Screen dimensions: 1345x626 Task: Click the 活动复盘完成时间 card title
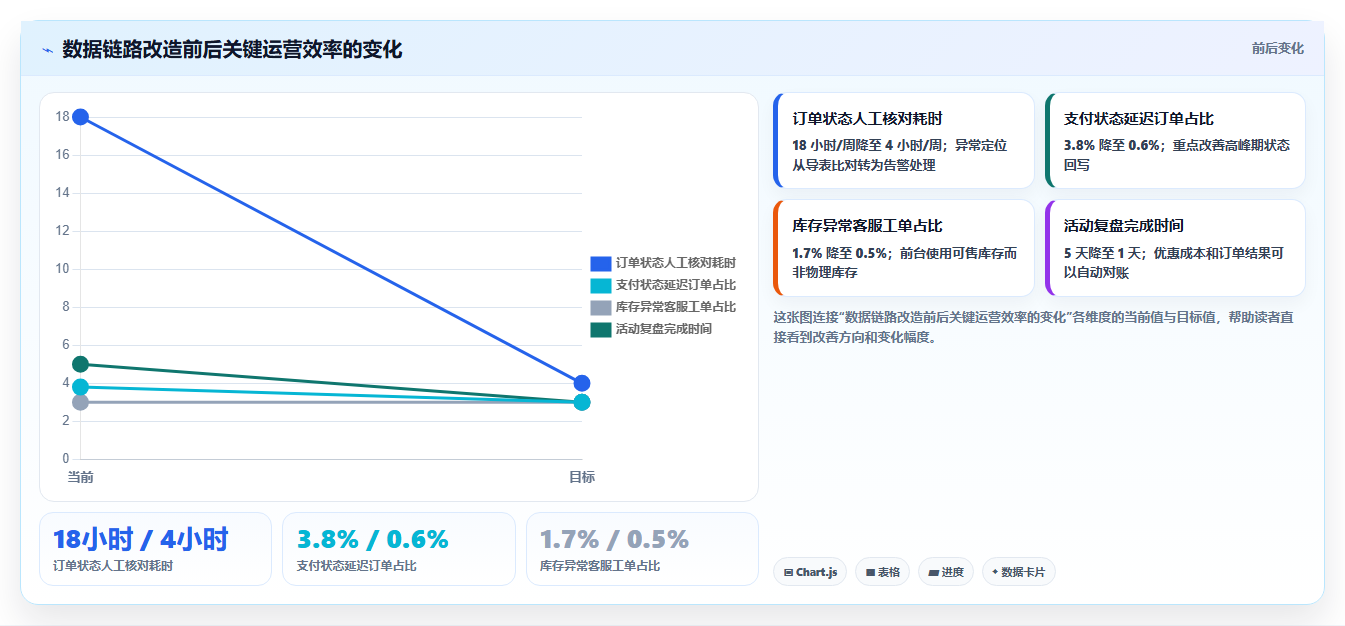point(1124,226)
